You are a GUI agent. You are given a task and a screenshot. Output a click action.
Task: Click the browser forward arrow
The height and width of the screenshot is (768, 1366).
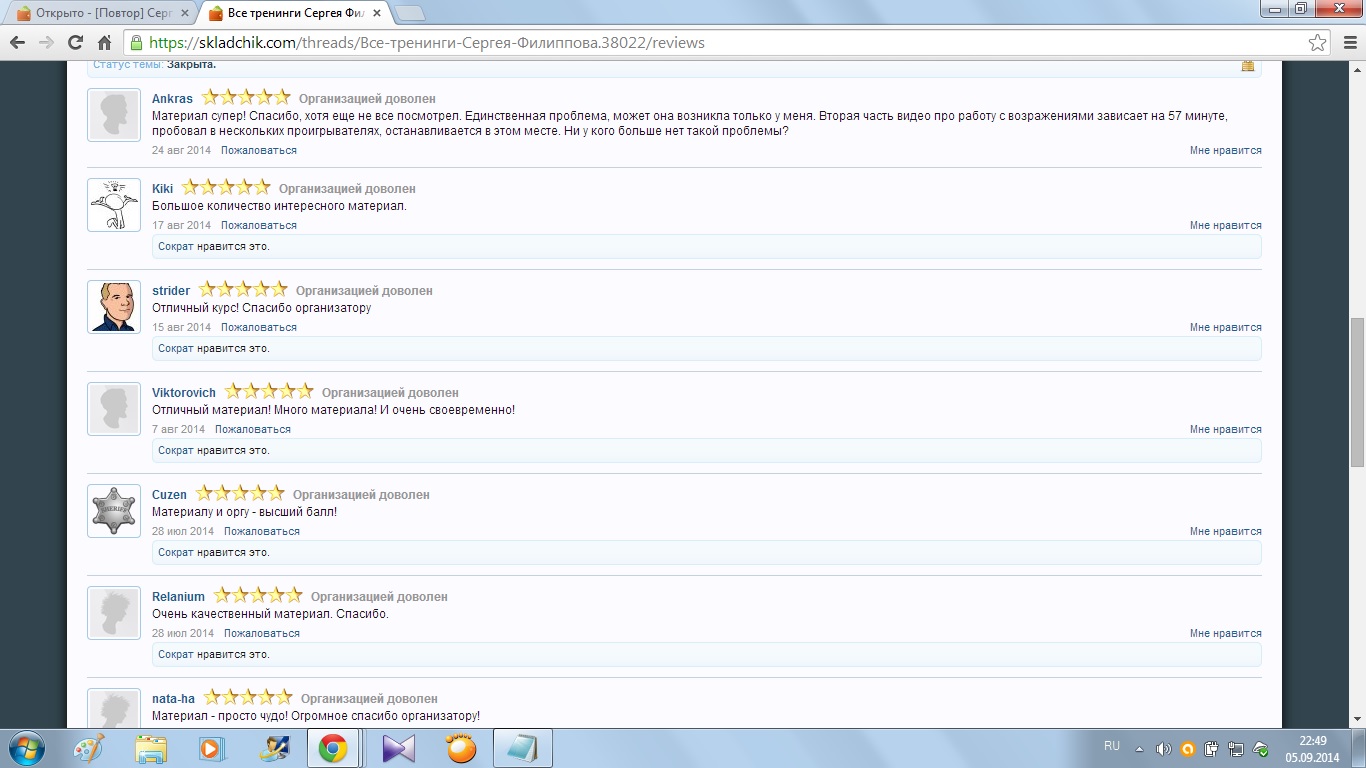point(46,43)
